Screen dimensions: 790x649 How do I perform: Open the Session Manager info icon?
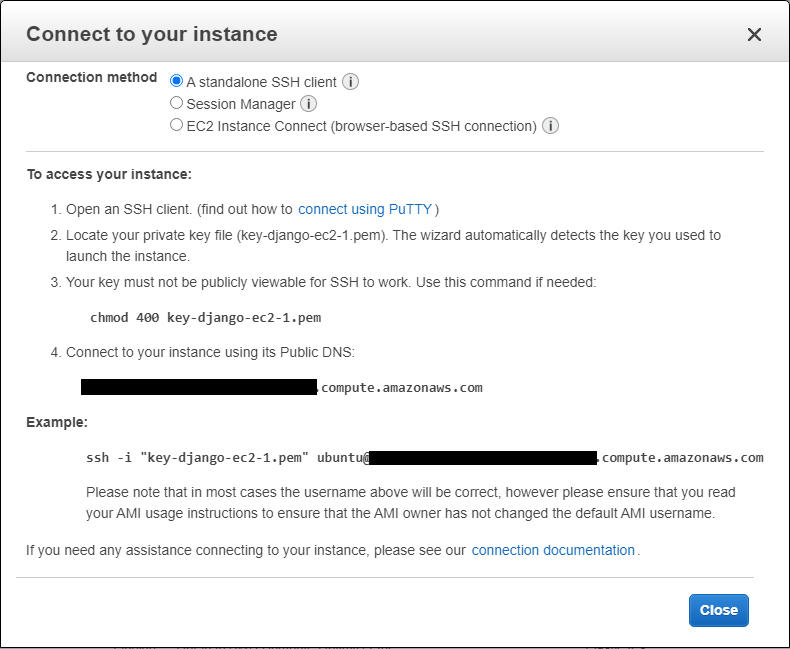(x=308, y=104)
